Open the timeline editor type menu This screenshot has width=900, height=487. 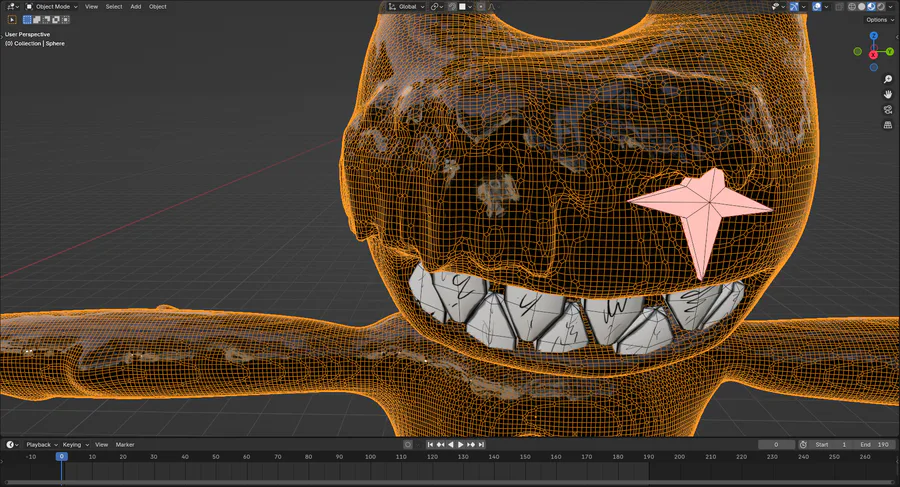12,445
